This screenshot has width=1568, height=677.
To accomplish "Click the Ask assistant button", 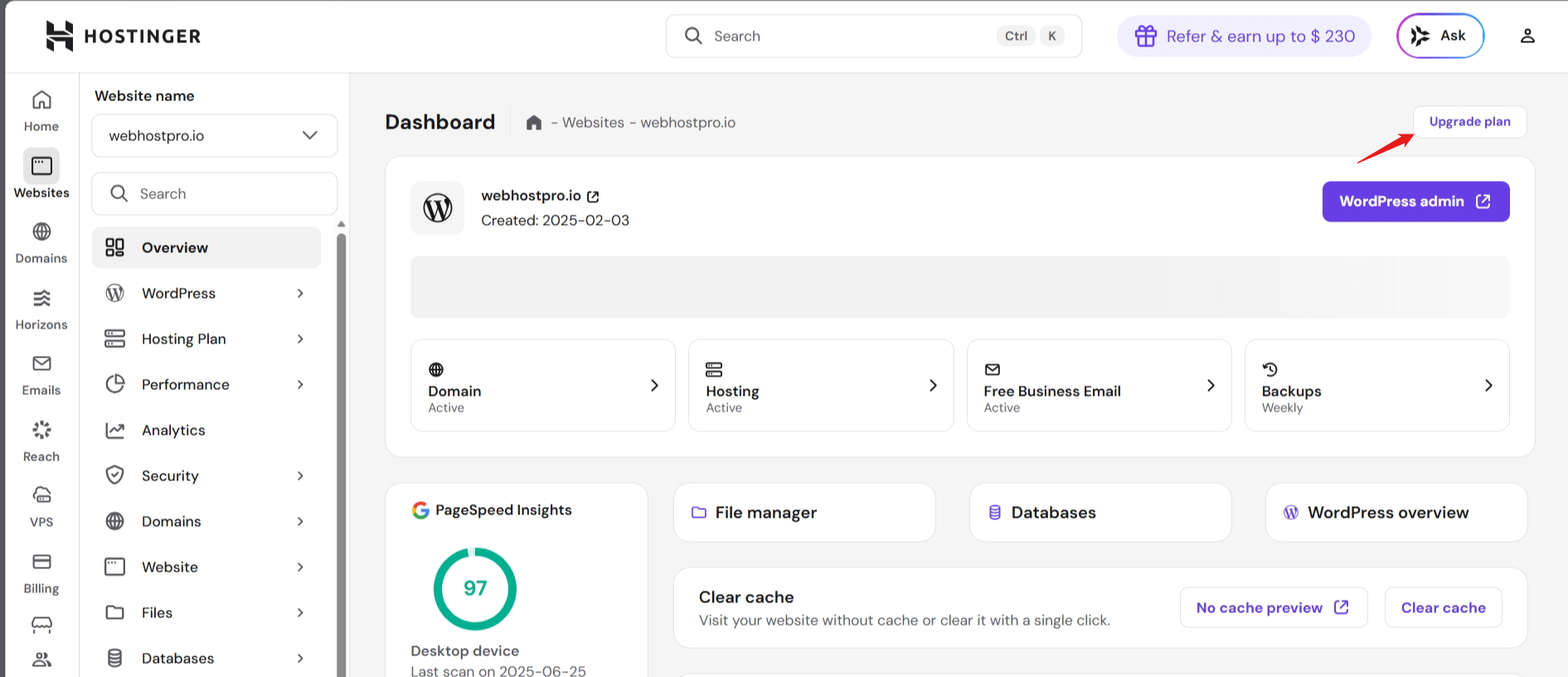I will tap(1440, 36).
